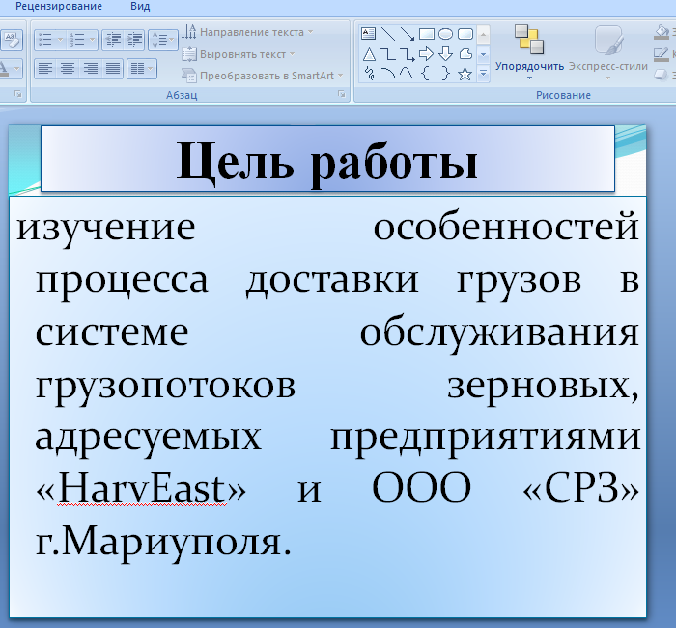Click the shape fill paint bucket
This screenshot has height=628, width=676.
pos(661,32)
